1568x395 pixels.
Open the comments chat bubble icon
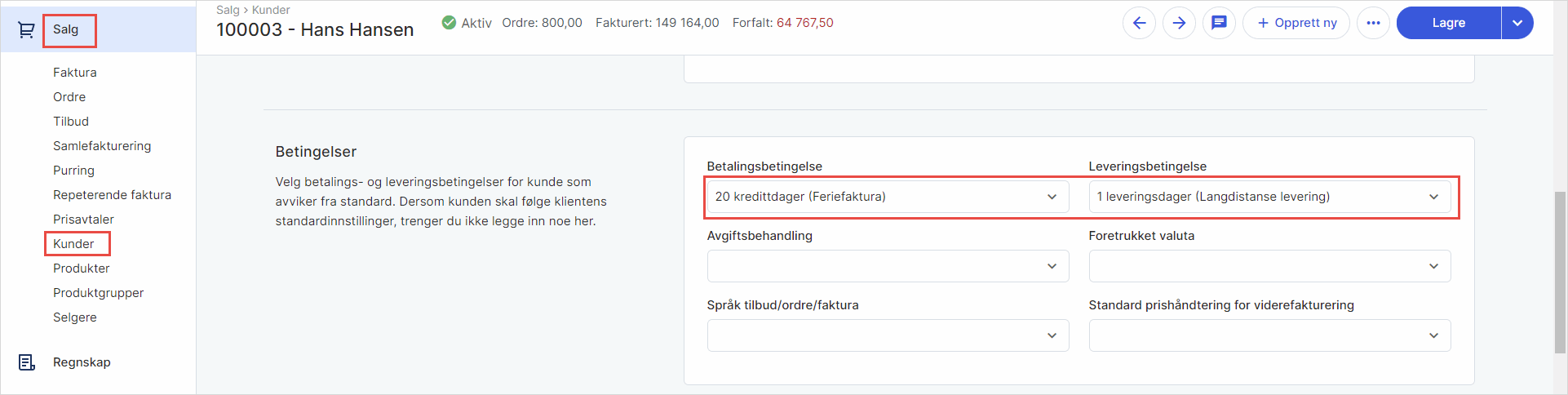tap(1219, 23)
